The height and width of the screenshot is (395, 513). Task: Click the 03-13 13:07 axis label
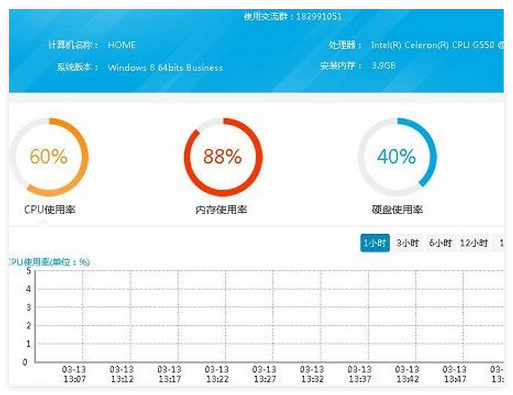point(74,374)
